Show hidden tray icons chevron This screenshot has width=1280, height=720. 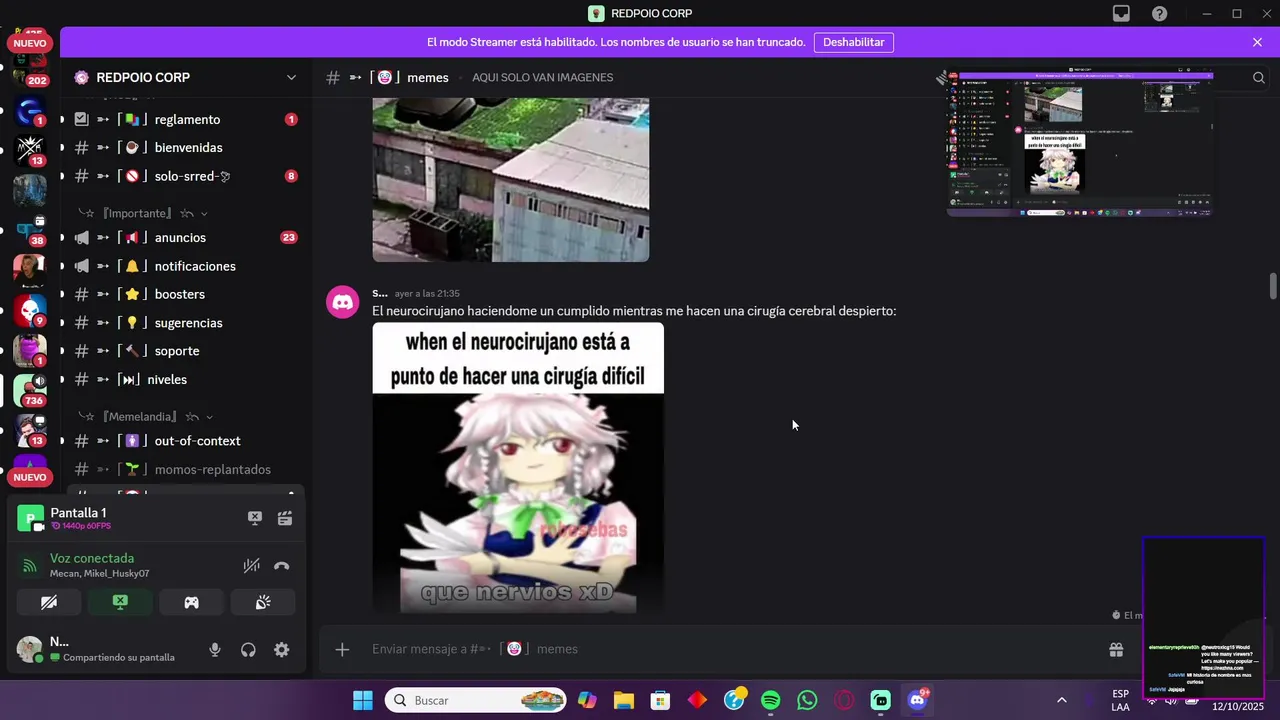coord(1061,700)
